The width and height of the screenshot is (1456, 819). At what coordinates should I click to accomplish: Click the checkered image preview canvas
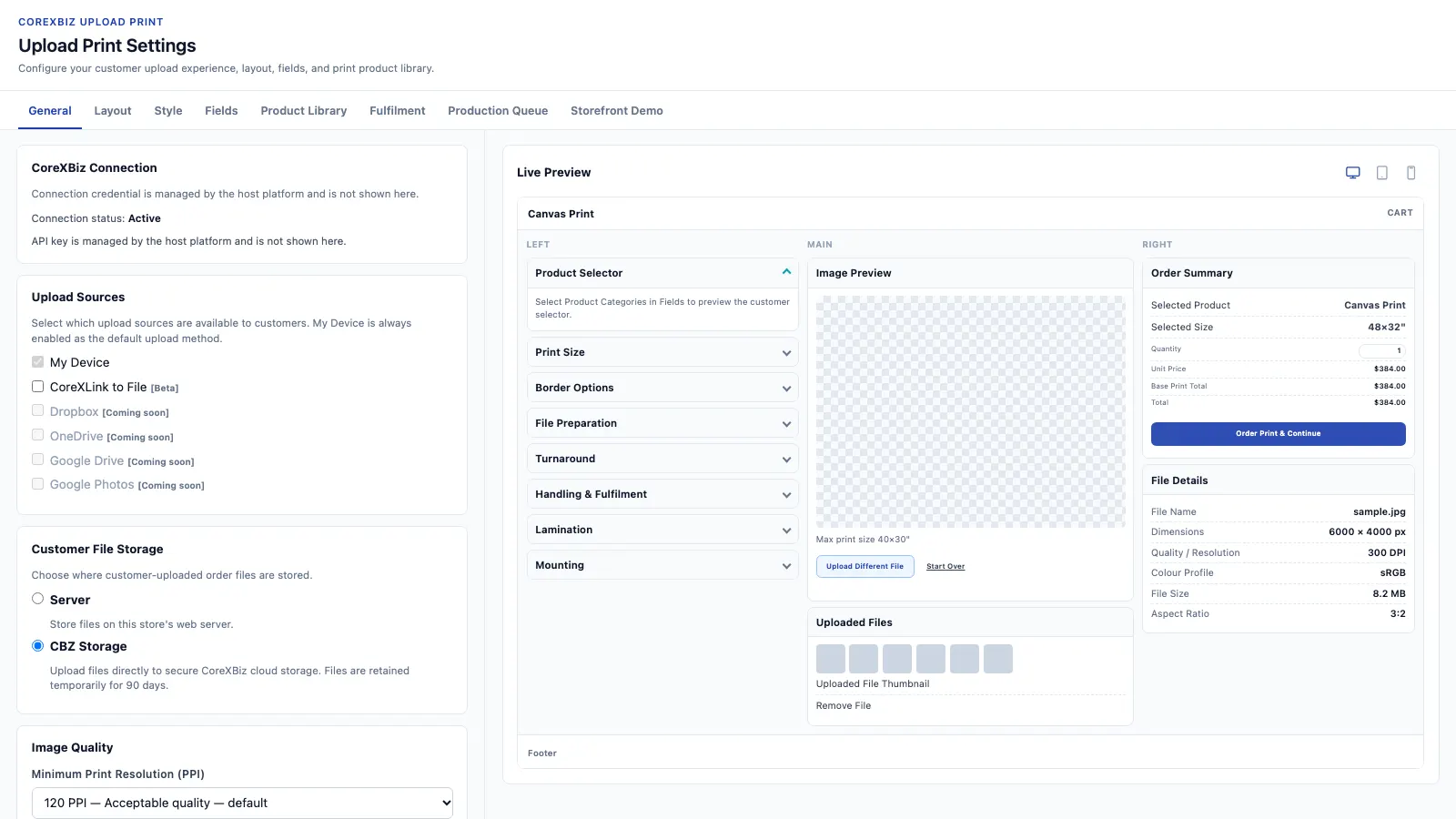pos(971,411)
